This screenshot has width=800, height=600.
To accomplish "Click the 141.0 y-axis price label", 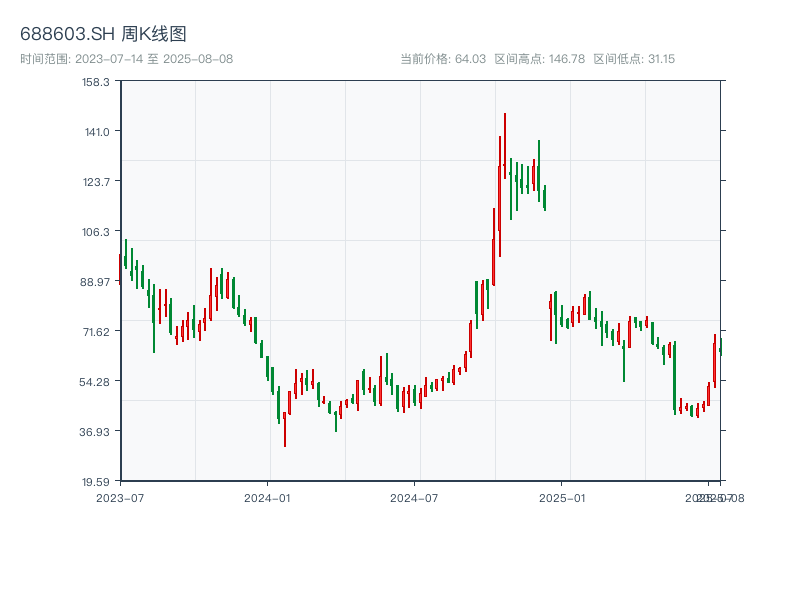I will pos(96,132).
